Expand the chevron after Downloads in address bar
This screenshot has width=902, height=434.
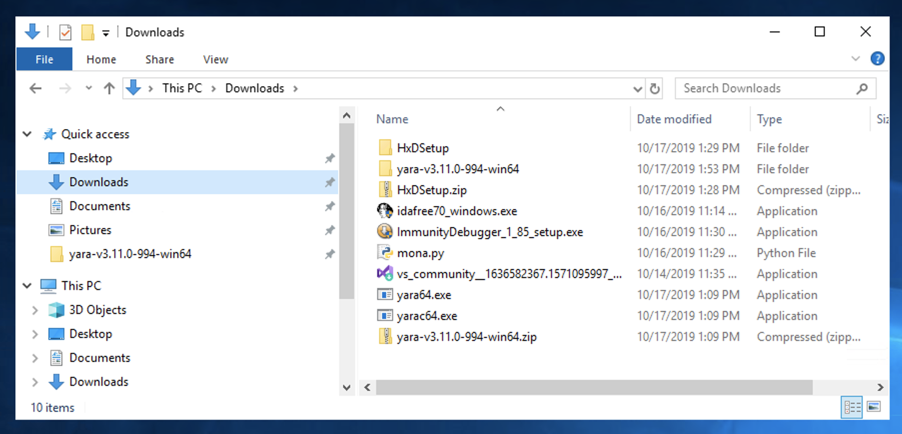(296, 89)
